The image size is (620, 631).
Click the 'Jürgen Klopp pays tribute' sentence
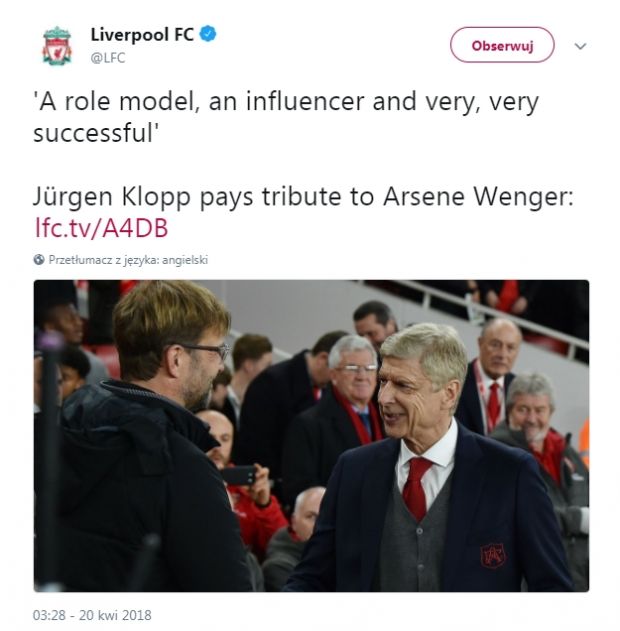(x=303, y=197)
